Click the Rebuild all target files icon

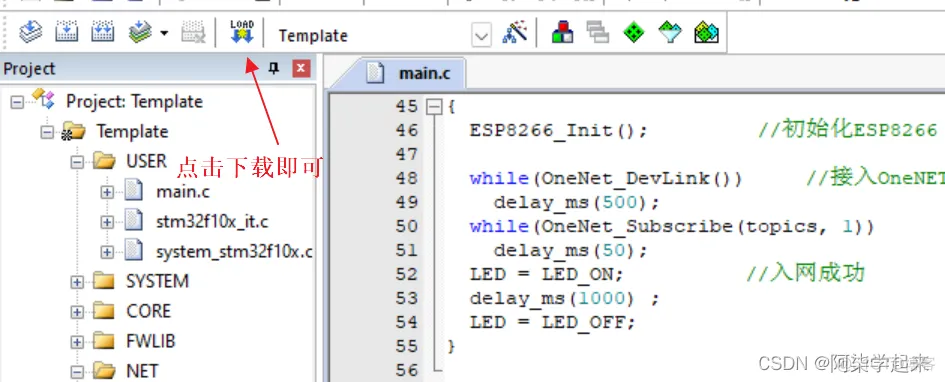click(x=103, y=31)
